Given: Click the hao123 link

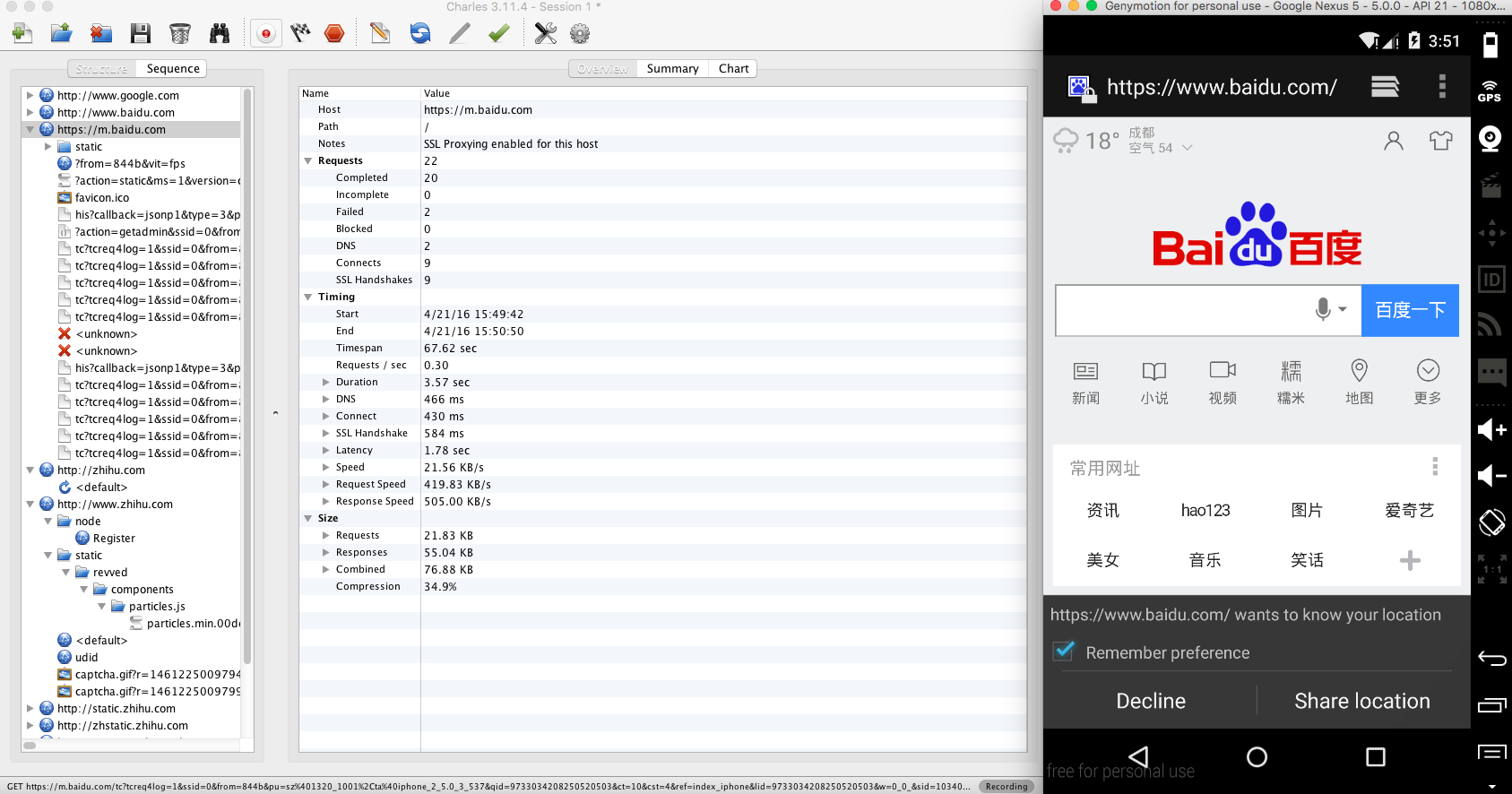Looking at the screenshot, I should point(1205,510).
